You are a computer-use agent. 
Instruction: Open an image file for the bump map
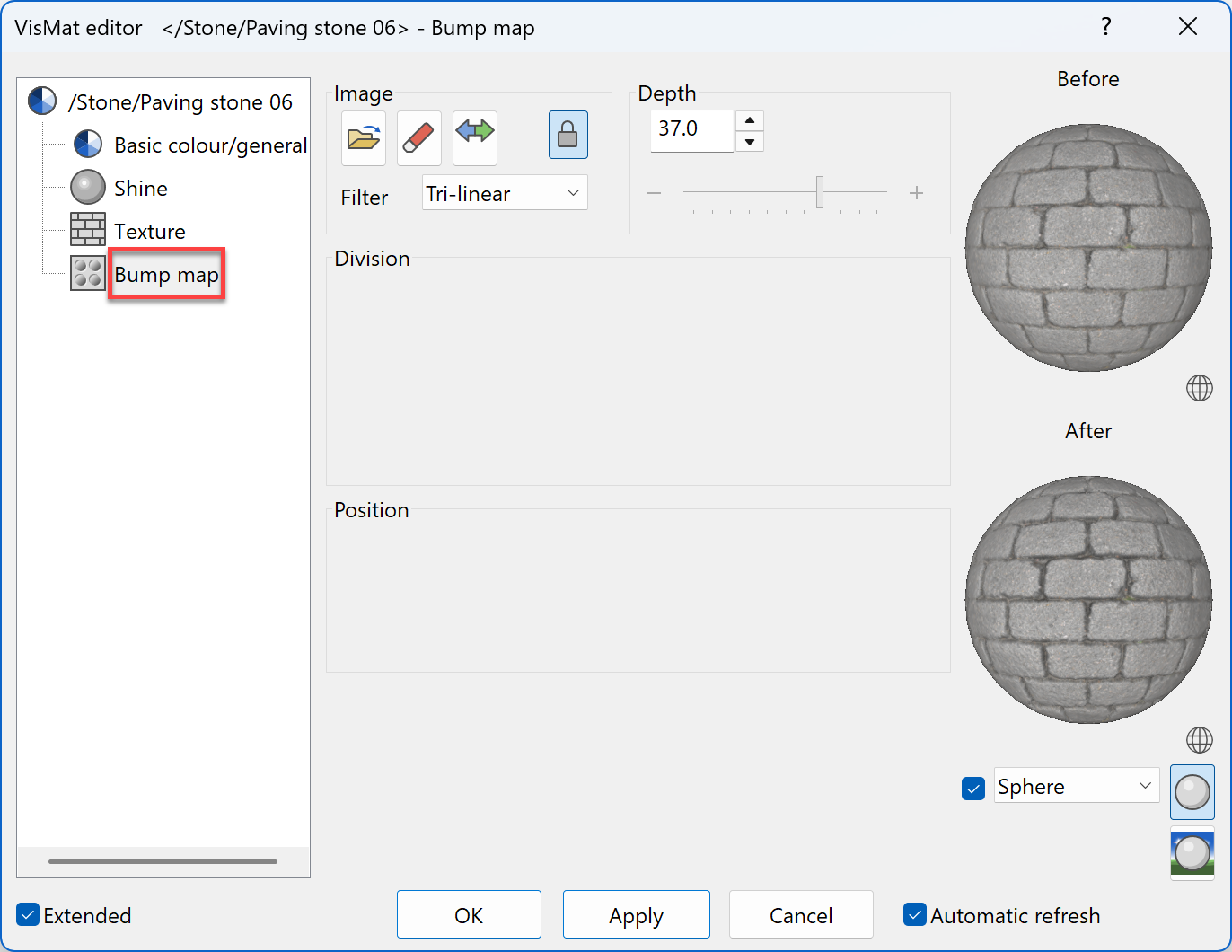point(363,137)
